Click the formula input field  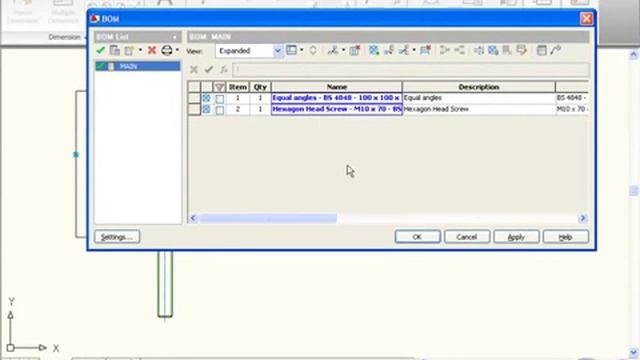coord(411,69)
